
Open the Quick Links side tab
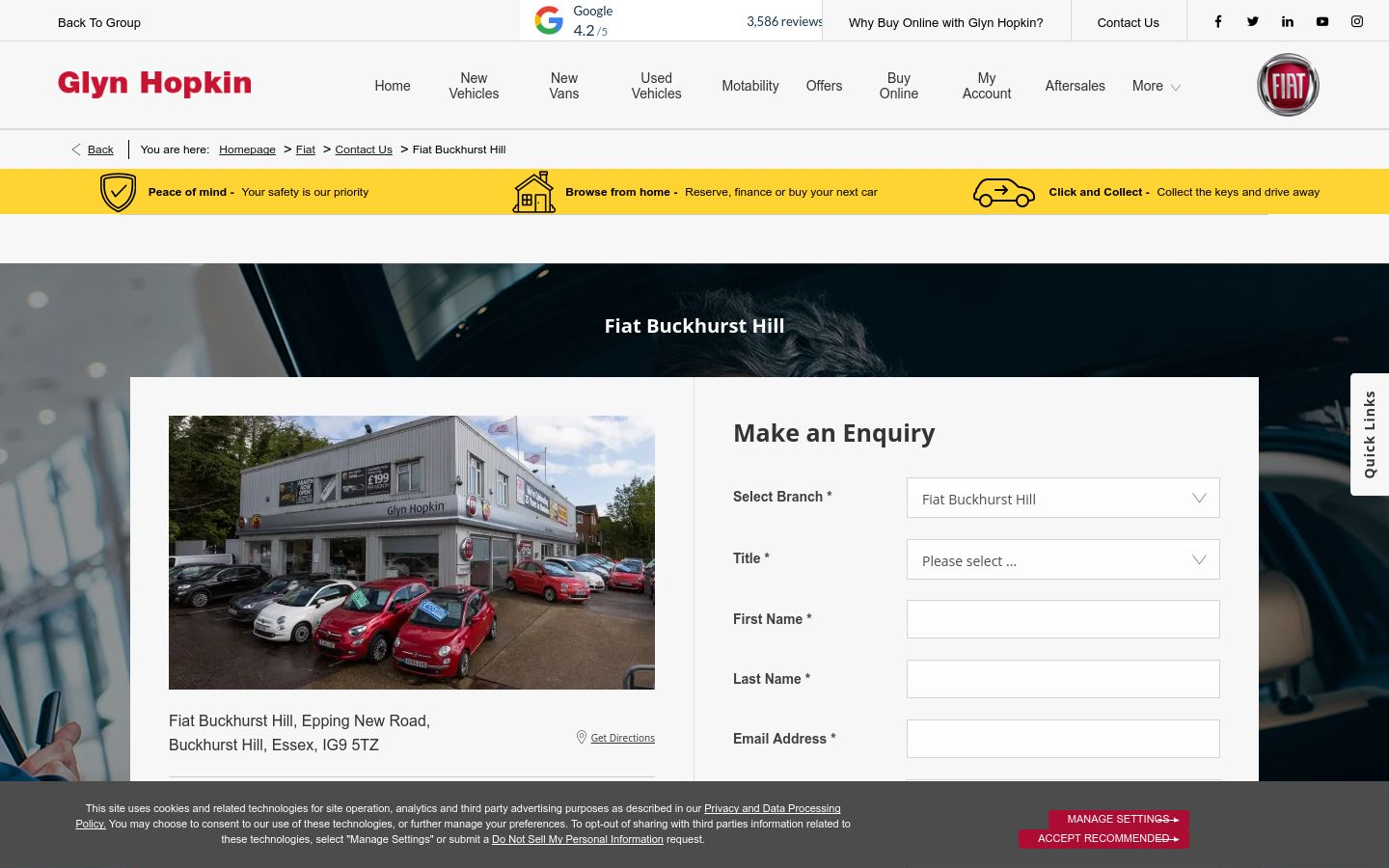(1370, 434)
